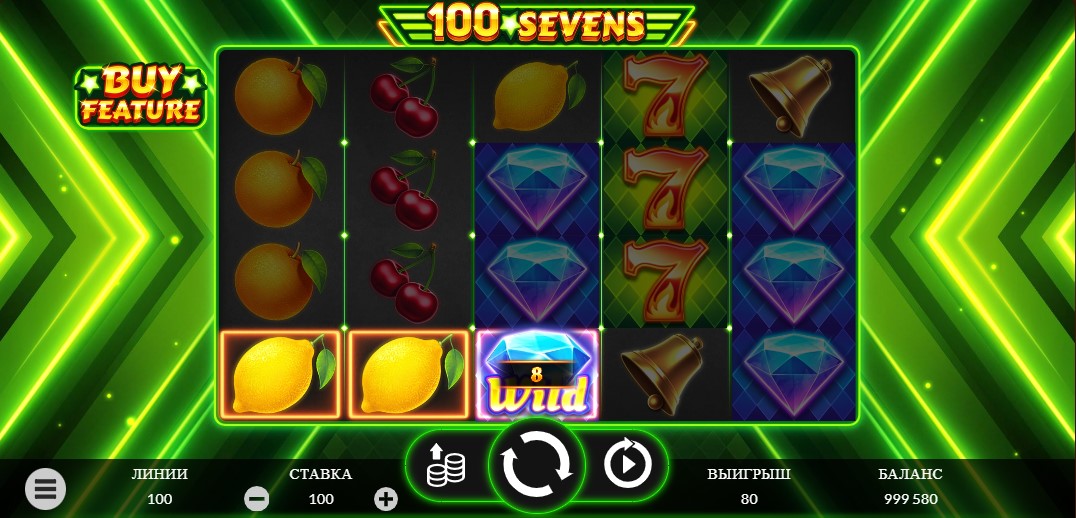The height and width of the screenshot is (518, 1076).
Task: Spin the reels with central button
Action: [536, 464]
